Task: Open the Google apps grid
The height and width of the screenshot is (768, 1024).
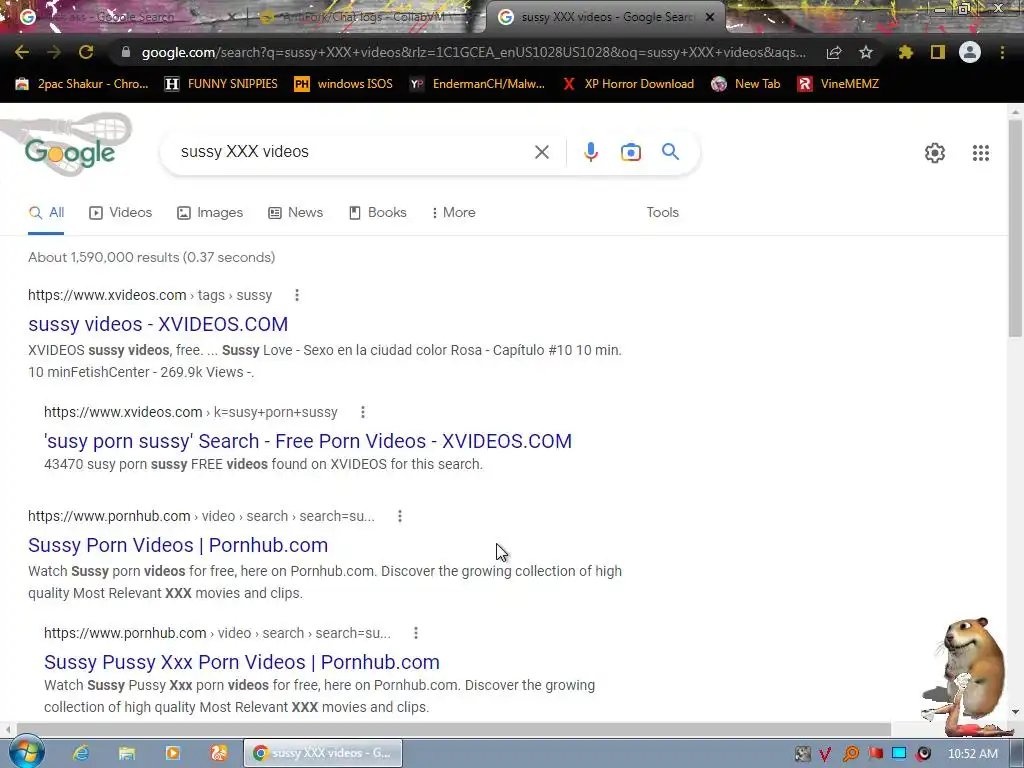Action: pyautogui.click(x=981, y=153)
